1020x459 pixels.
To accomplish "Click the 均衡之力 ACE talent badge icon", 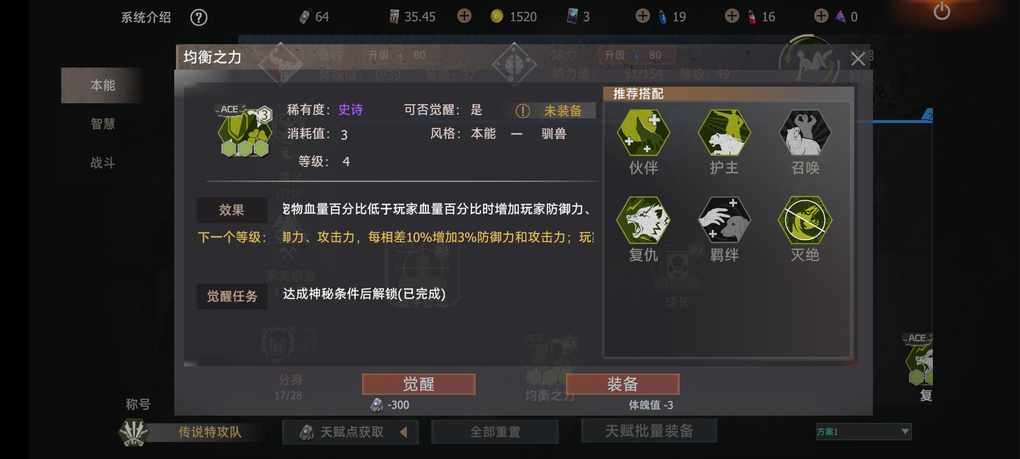I will click(x=243, y=131).
